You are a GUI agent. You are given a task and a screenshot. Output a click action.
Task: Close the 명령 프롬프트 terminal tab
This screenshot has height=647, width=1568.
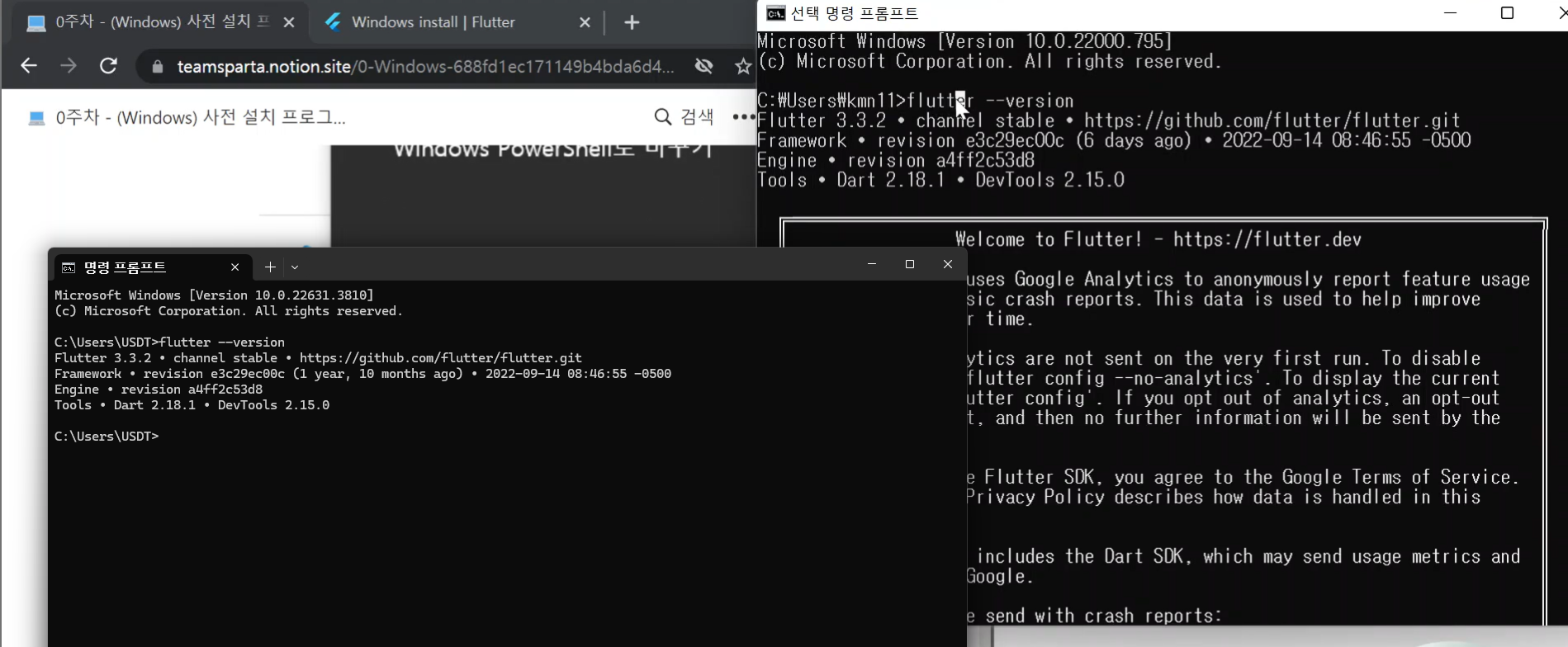point(235,267)
